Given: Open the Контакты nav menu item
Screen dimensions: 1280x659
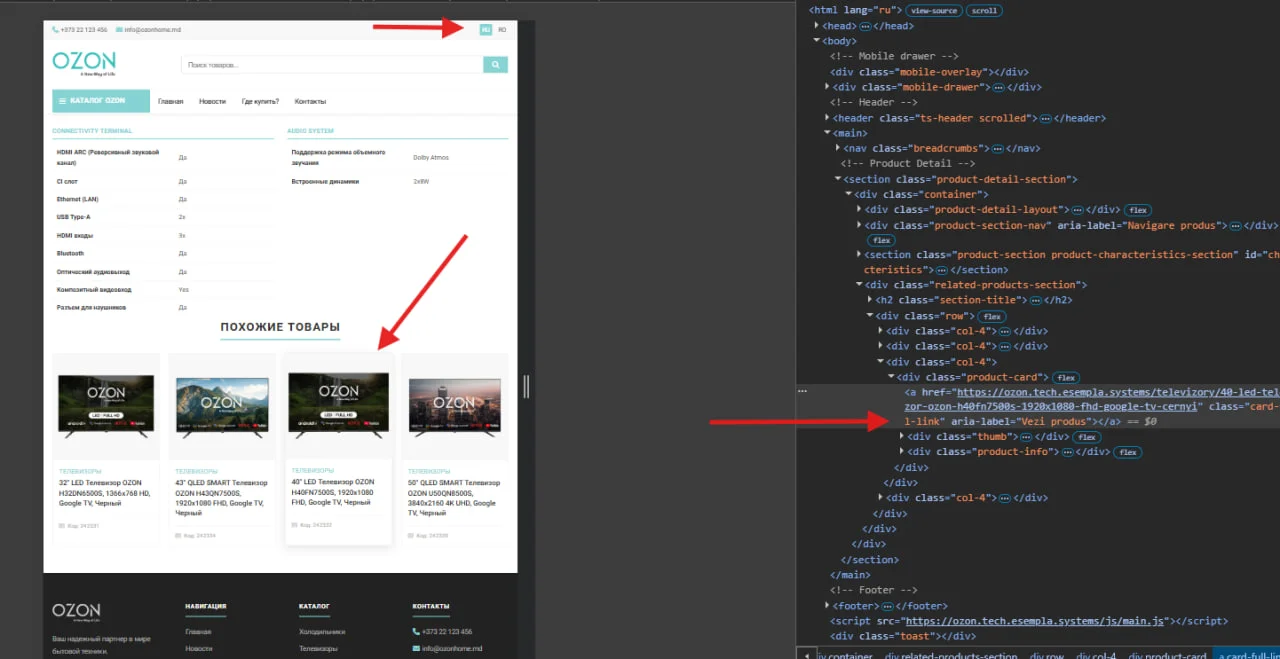Looking at the screenshot, I should (310, 102).
